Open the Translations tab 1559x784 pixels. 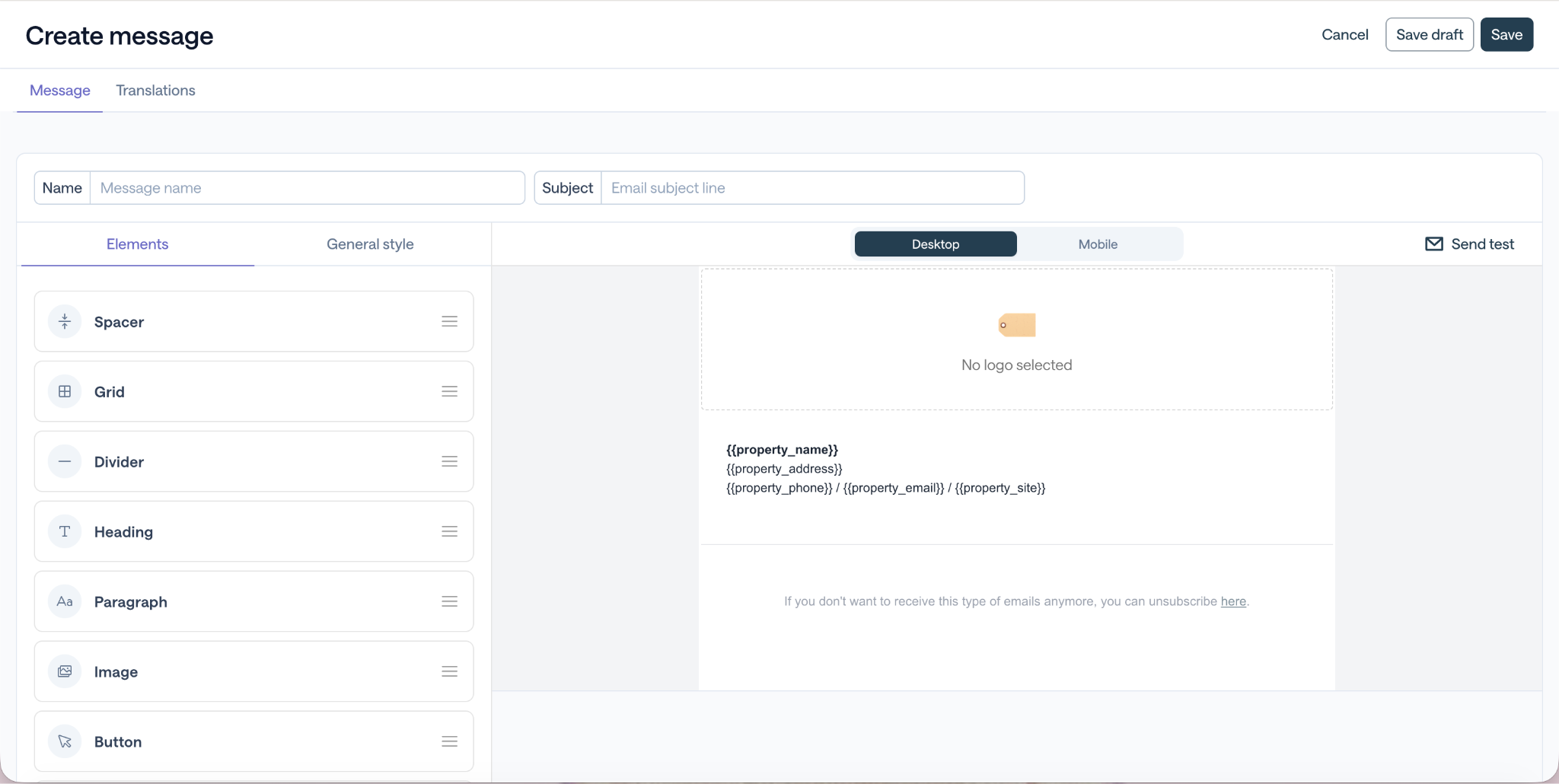tap(155, 91)
